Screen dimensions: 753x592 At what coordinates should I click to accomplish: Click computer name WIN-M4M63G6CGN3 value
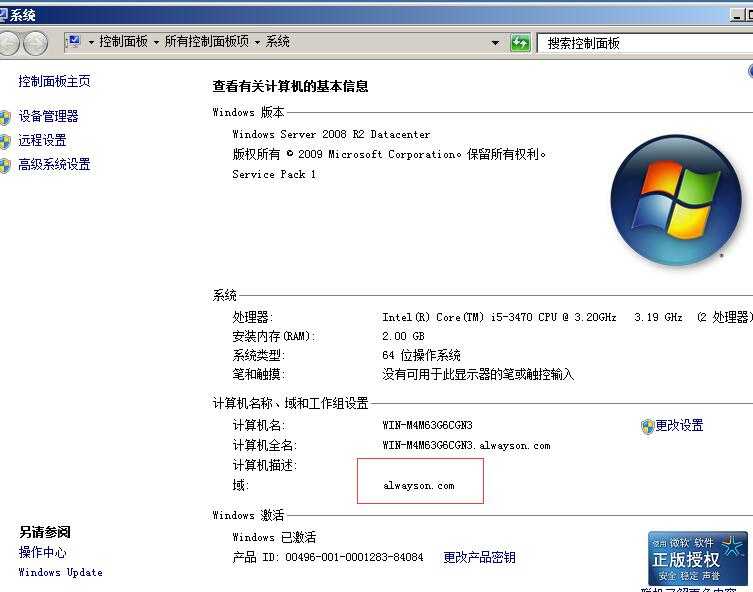[427, 425]
